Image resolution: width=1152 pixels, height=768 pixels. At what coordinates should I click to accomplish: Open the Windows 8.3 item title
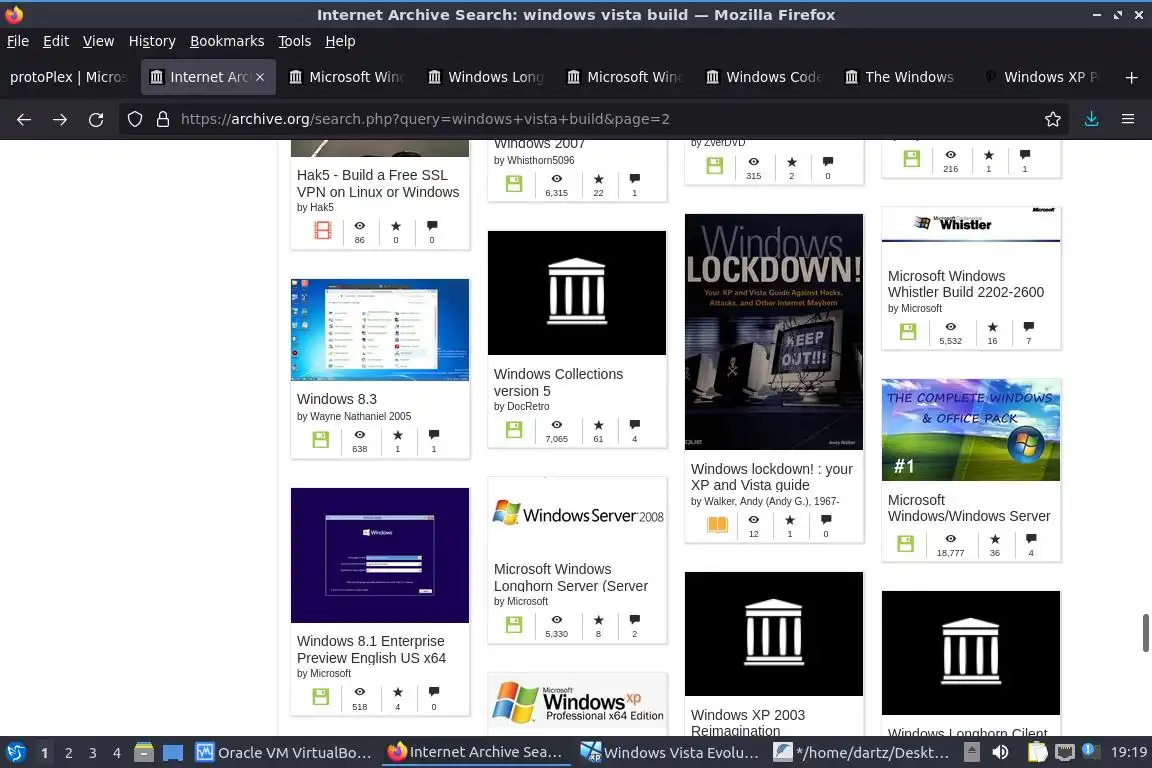click(336, 399)
